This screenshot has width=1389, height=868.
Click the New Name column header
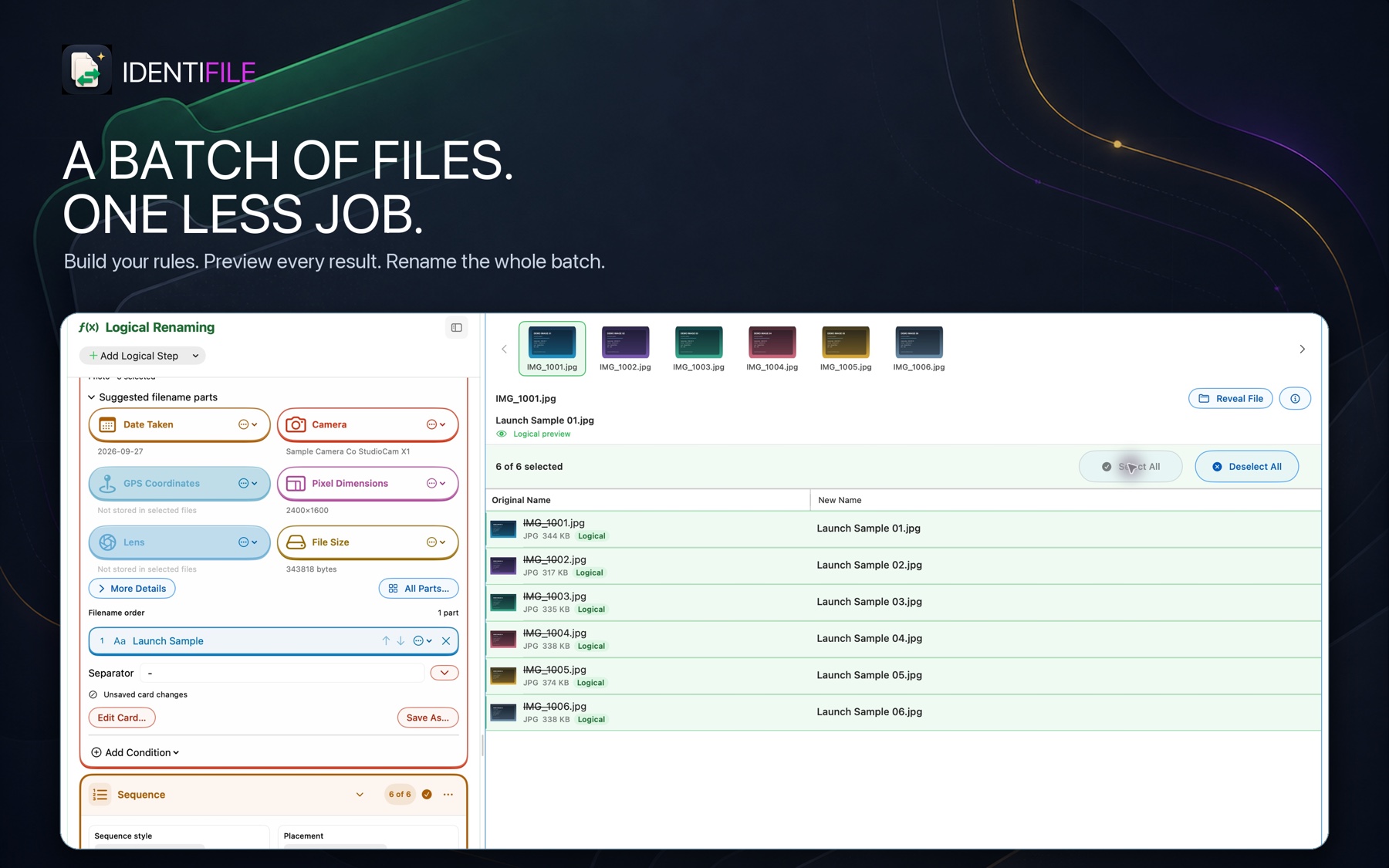[1066, 500]
